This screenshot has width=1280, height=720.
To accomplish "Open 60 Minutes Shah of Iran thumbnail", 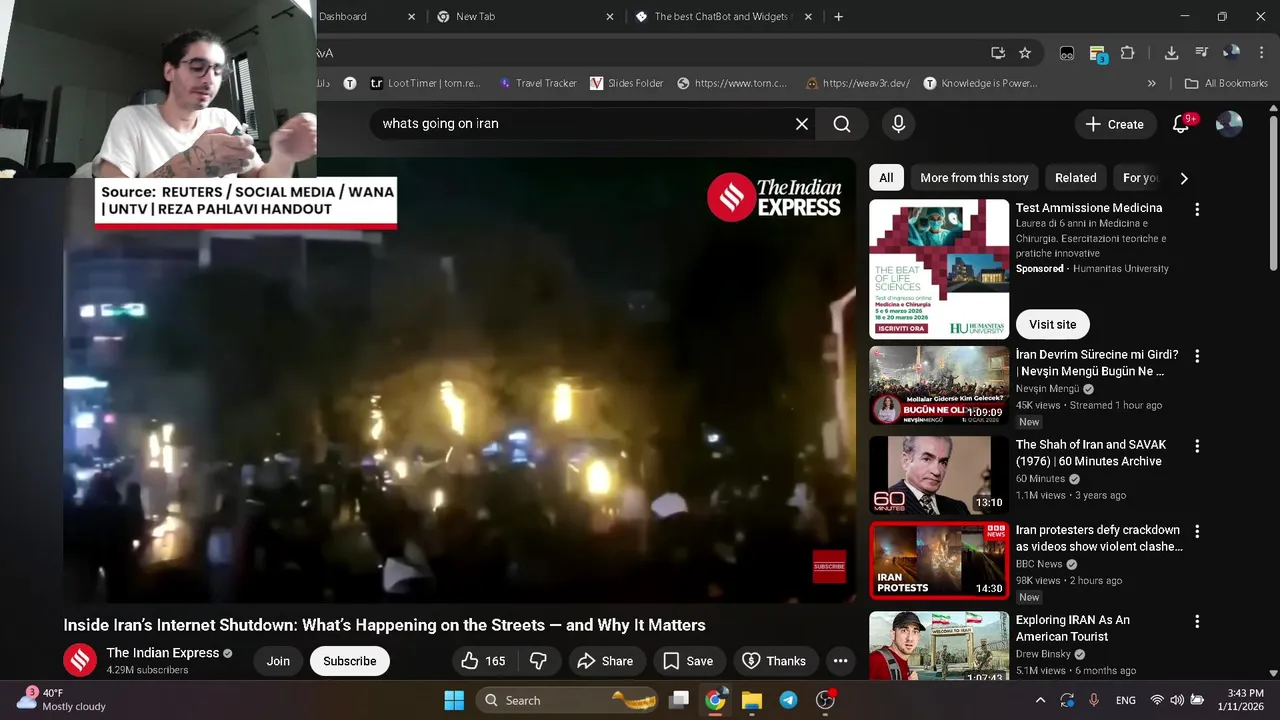I will [939, 475].
